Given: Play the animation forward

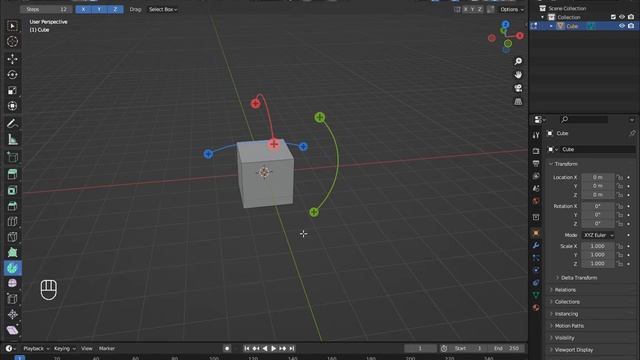Looking at the screenshot, I should click(273, 349).
